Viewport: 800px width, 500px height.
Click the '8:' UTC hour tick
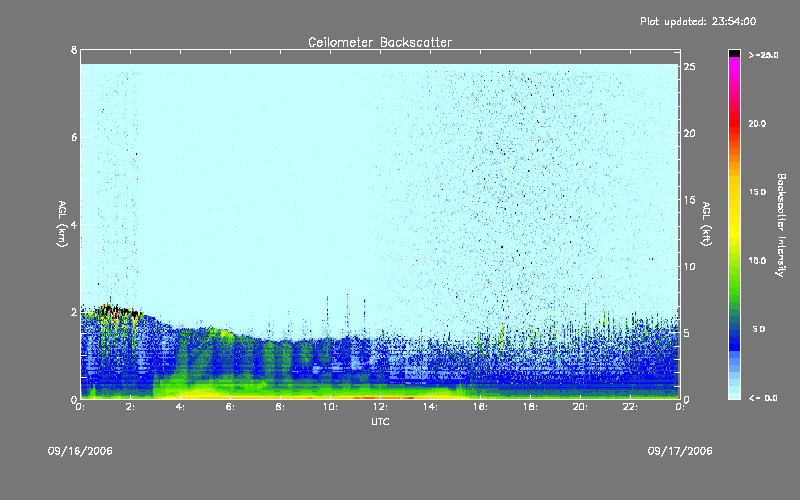click(x=281, y=407)
